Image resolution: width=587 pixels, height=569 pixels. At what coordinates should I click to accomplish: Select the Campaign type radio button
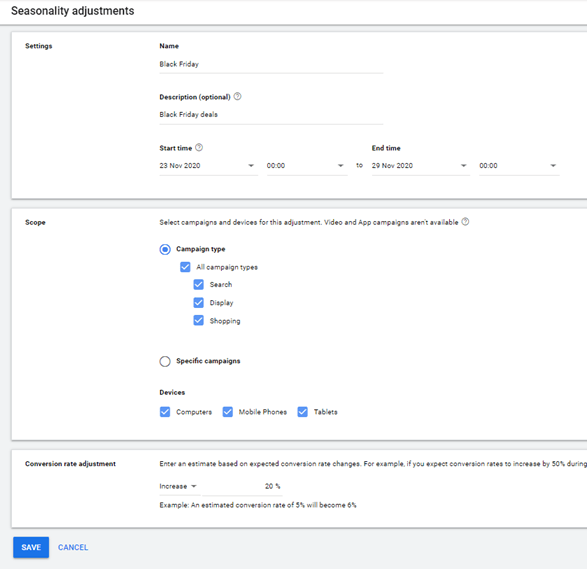[x=165, y=249]
